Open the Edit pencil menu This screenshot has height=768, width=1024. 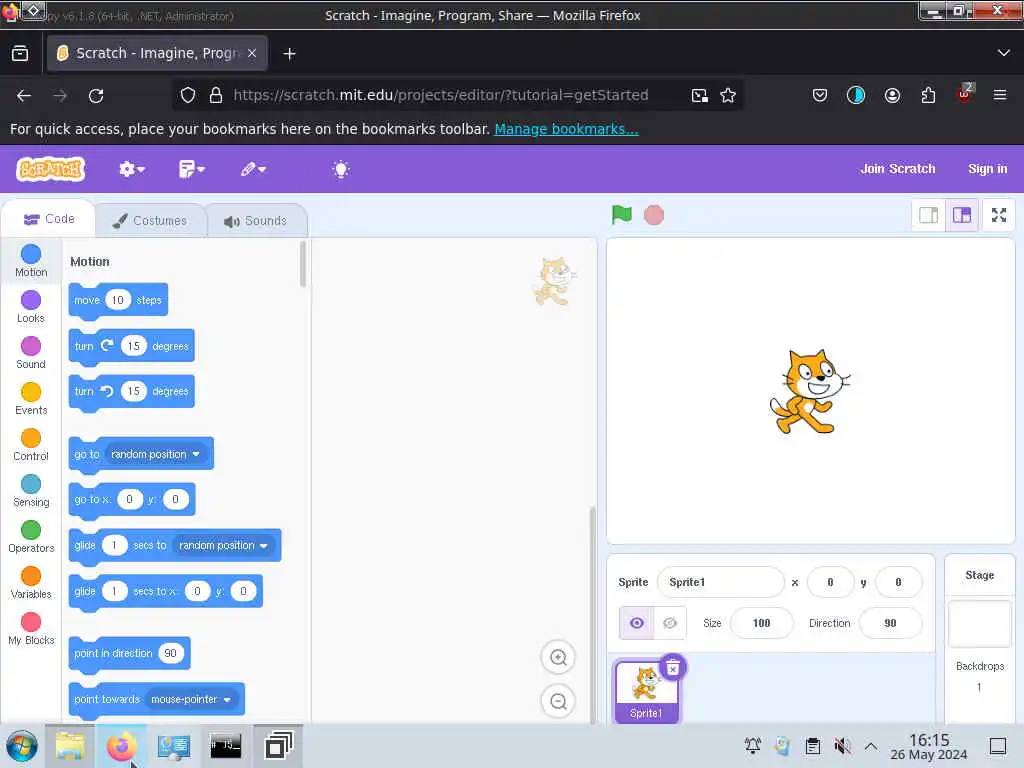[x=253, y=169]
